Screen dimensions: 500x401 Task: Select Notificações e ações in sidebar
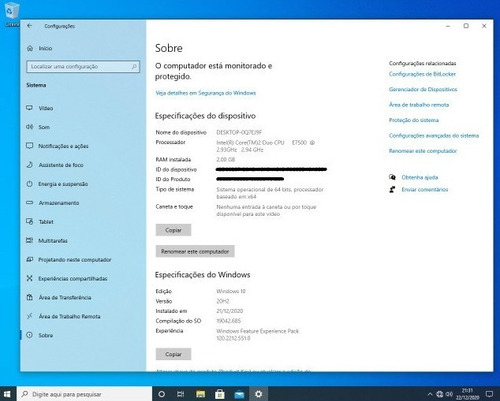[x=63, y=146]
